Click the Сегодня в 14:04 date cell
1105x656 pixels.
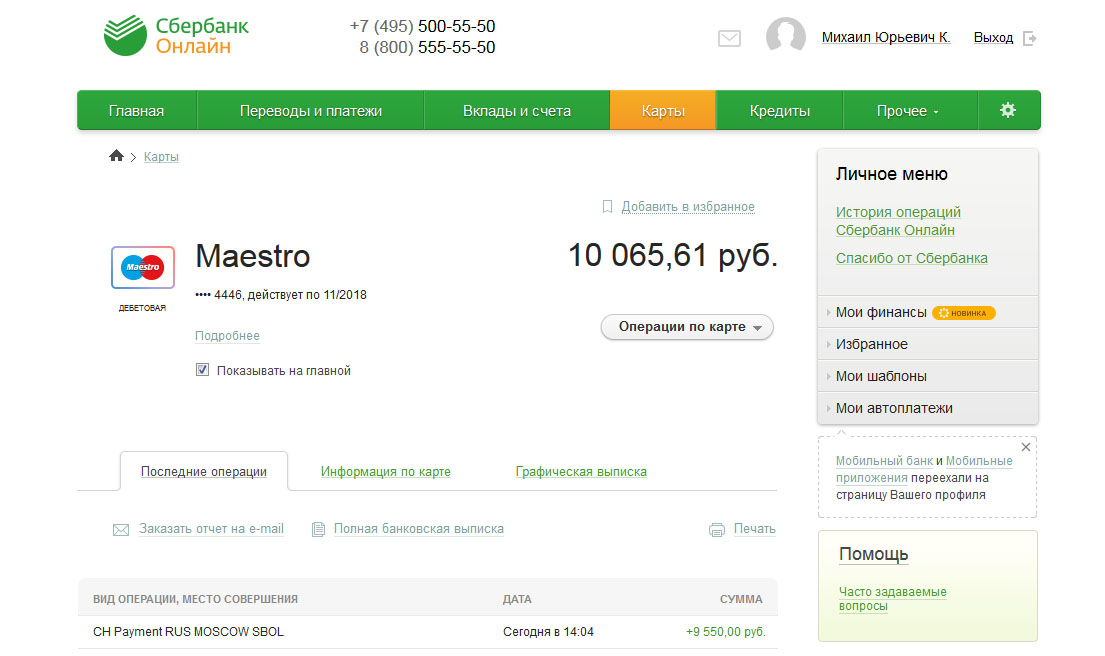[548, 632]
